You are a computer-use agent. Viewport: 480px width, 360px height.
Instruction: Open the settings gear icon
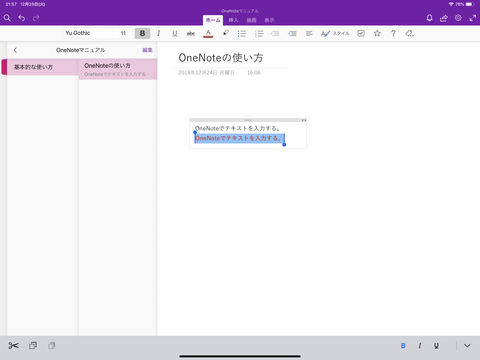point(458,18)
